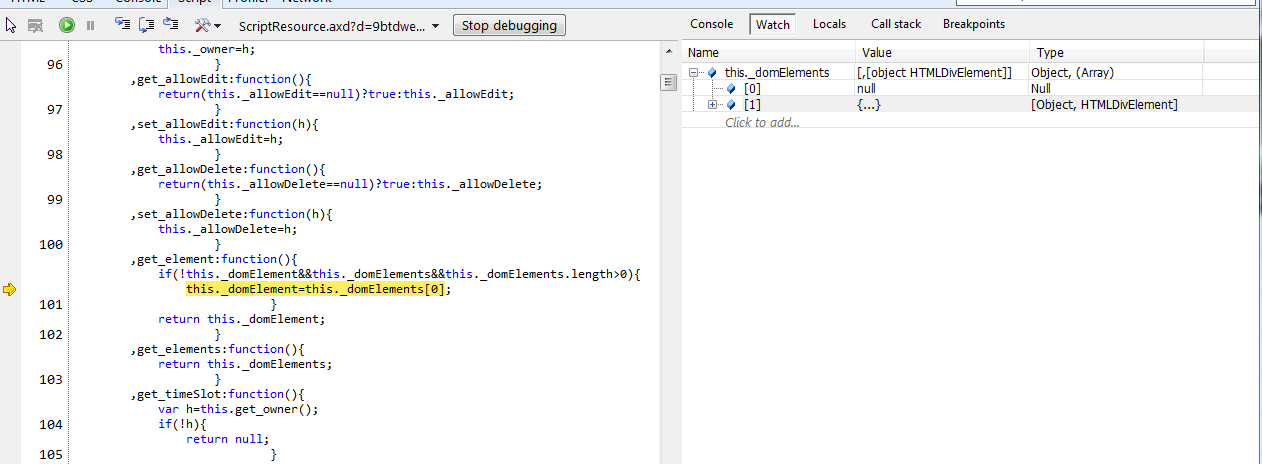Click line number 101 in the gutter
Viewport: 1262px width, 464px height.
tap(49, 304)
